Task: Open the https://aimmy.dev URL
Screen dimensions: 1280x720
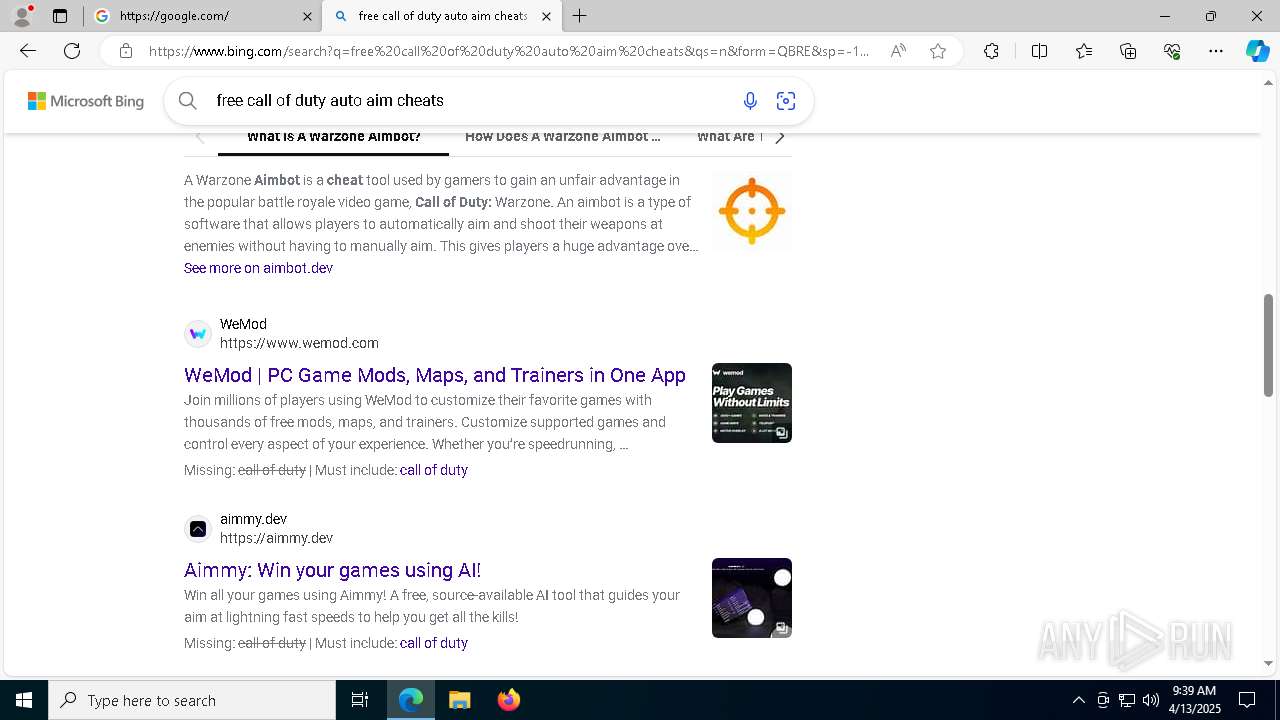Action: tap(276, 538)
